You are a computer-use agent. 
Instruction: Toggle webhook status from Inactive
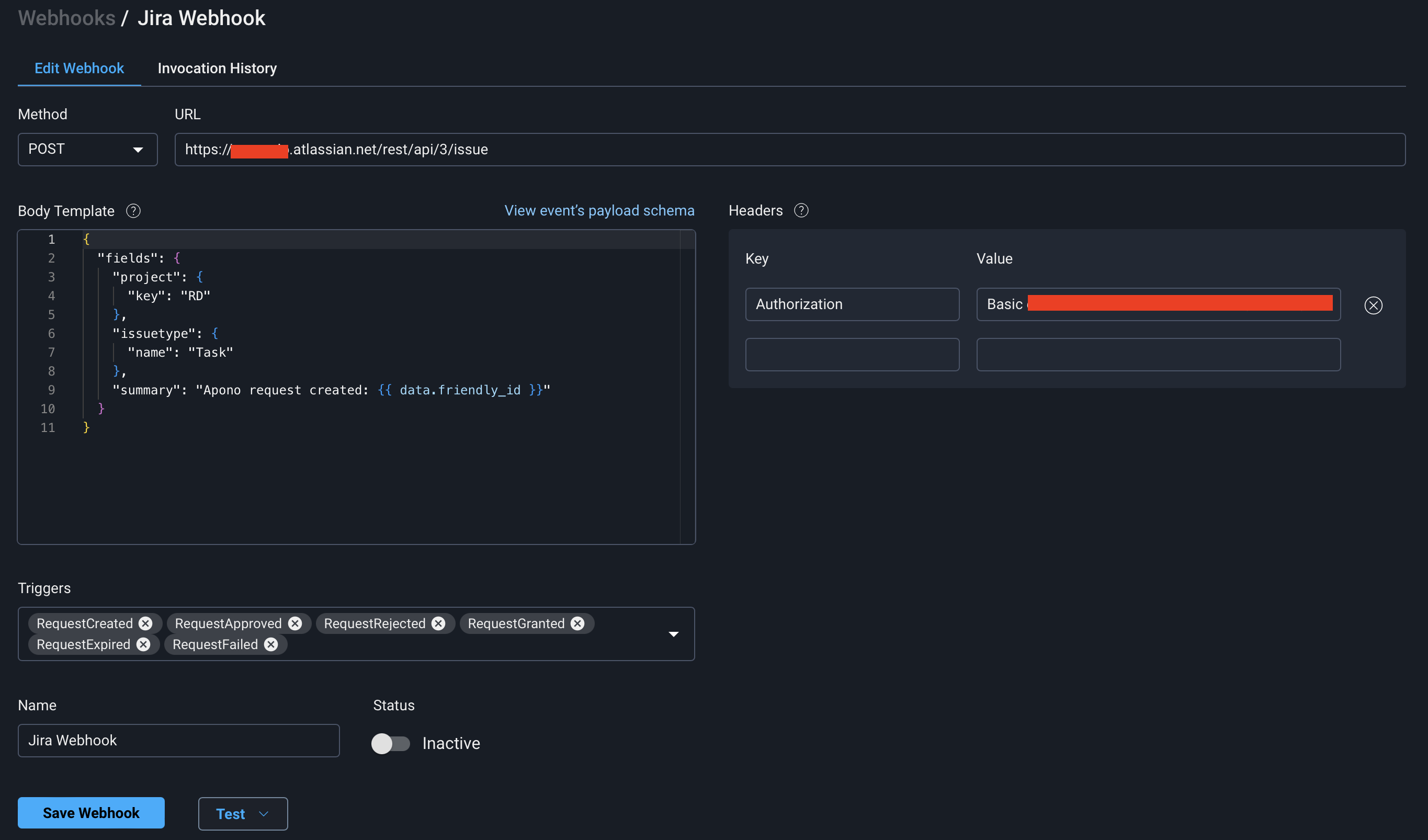click(390, 743)
